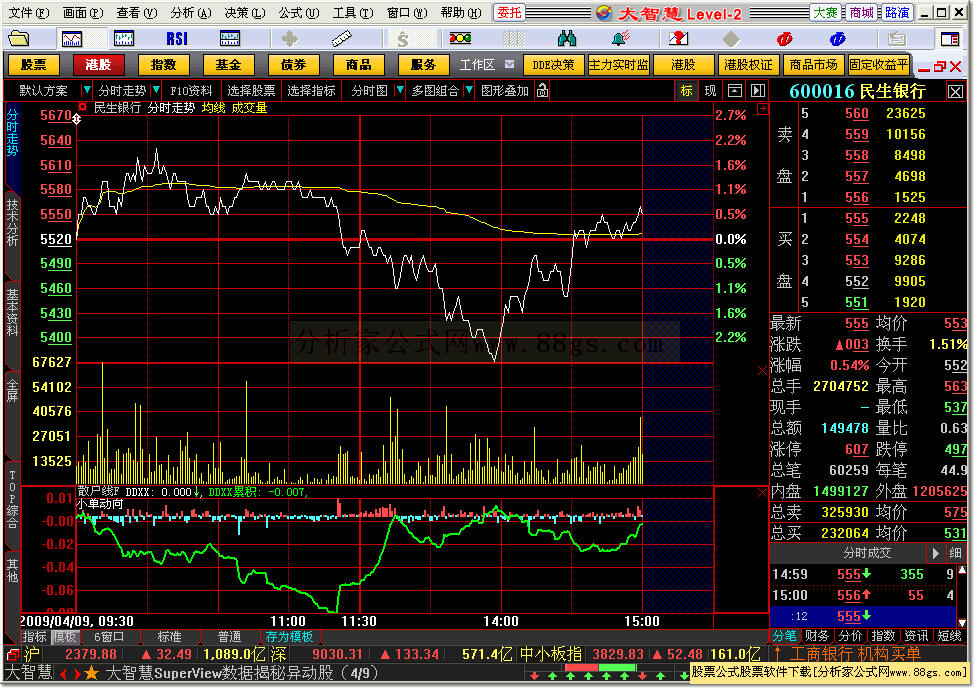Go to previous news with red left arrow
The image size is (977, 690).
click(x=64, y=674)
